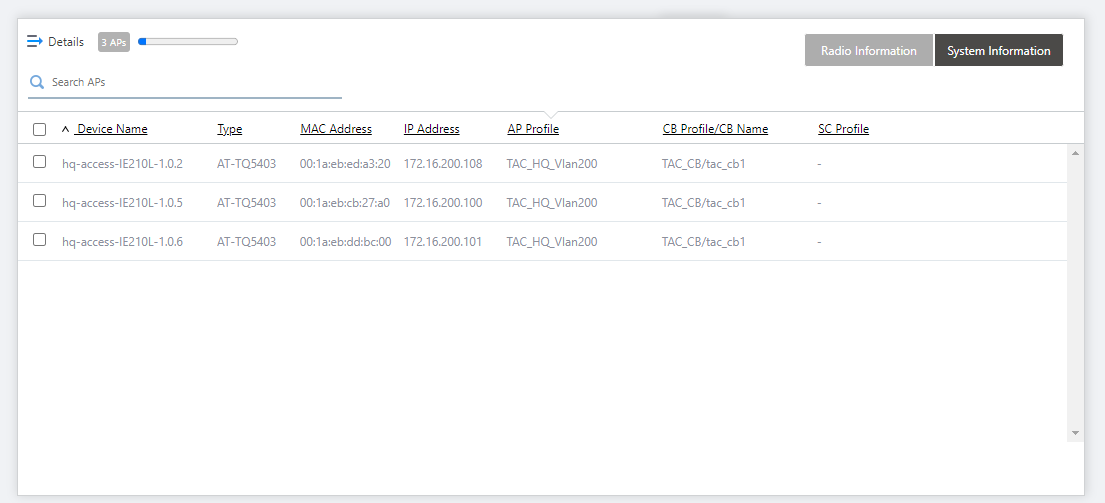The height and width of the screenshot is (503, 1105).
Task: Click the 3 APs count badge
Action: (114, 42)
